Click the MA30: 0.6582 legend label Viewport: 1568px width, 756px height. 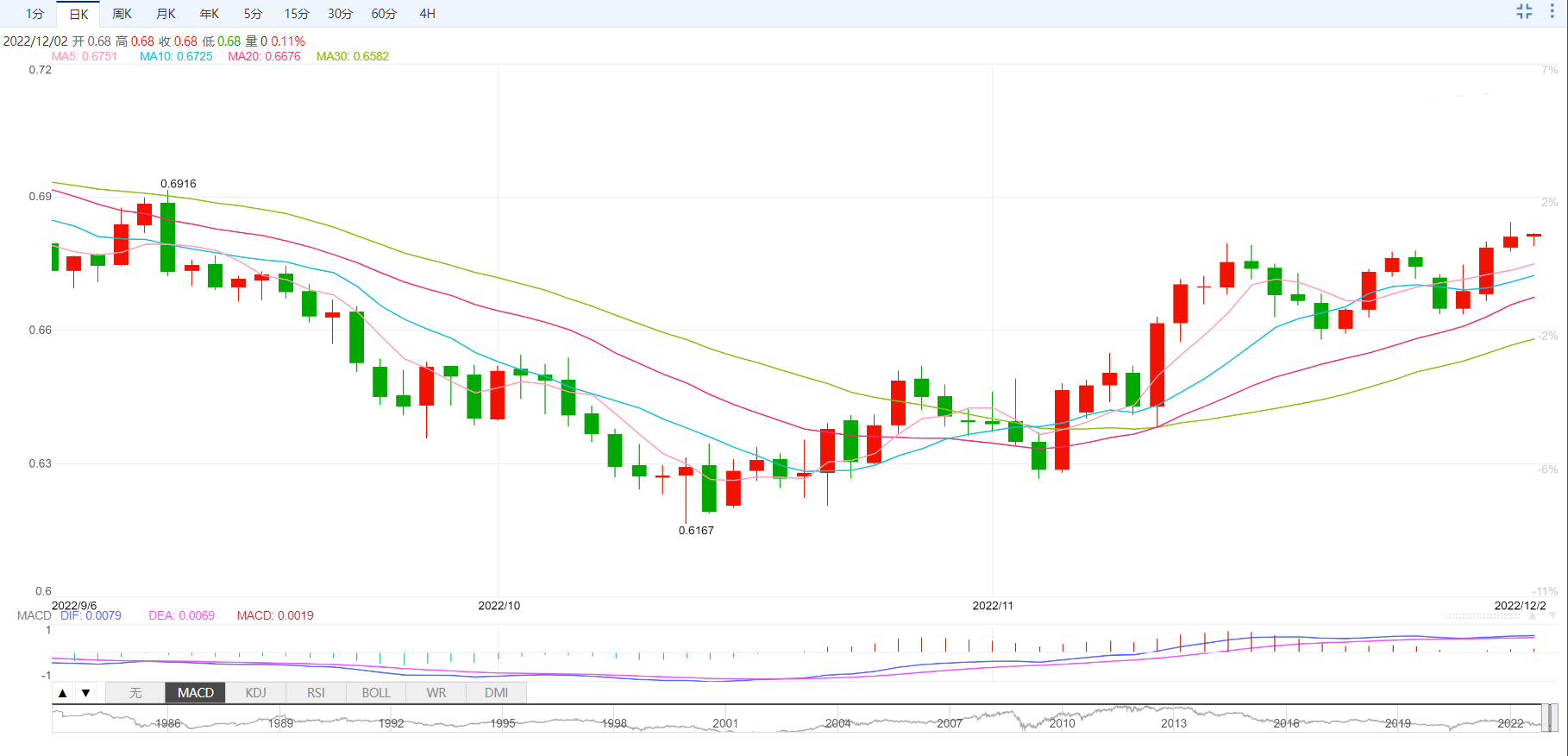353,56
